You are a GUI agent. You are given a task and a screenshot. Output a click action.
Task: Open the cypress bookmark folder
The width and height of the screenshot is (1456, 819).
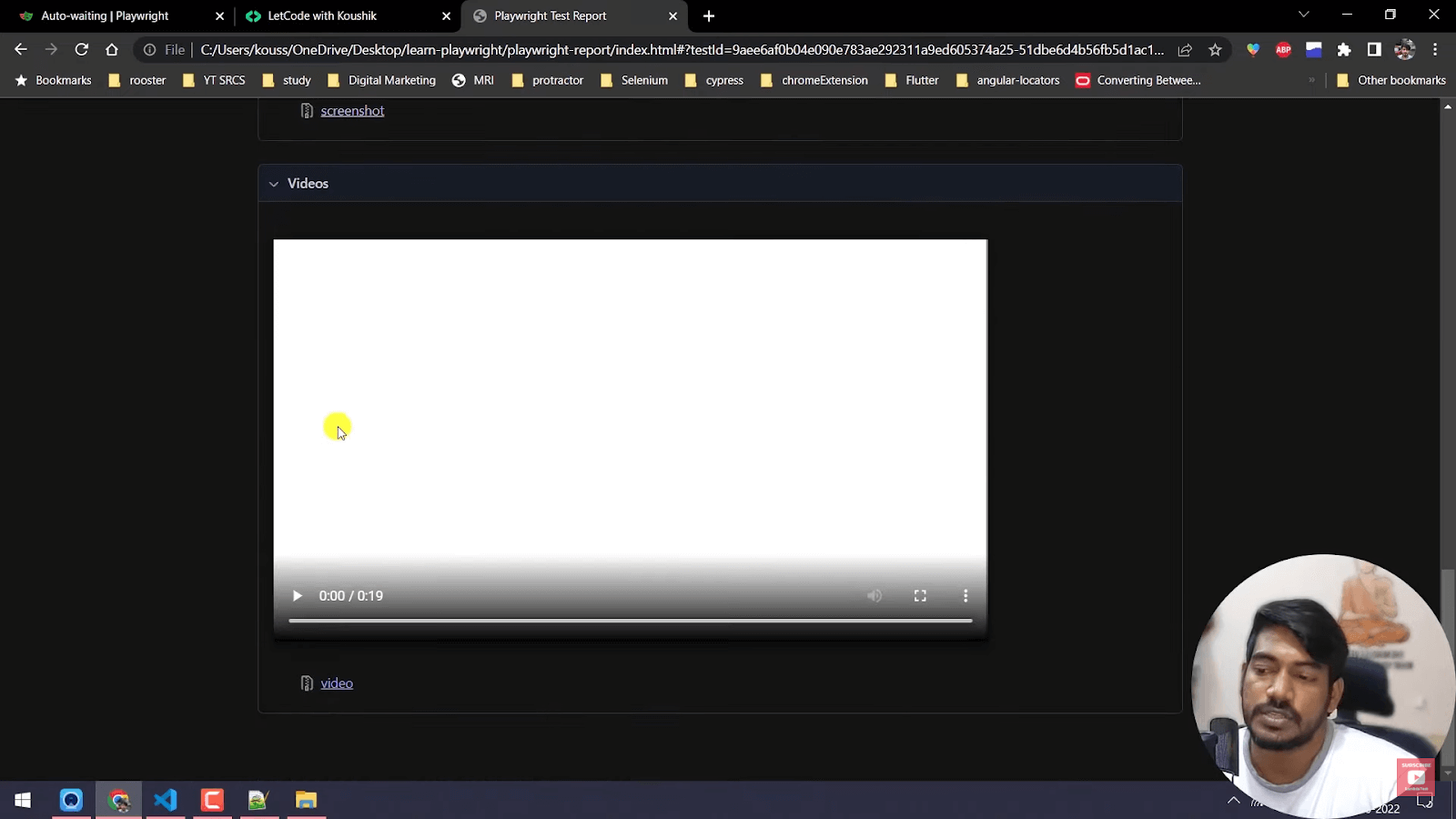tap(714, 80)
